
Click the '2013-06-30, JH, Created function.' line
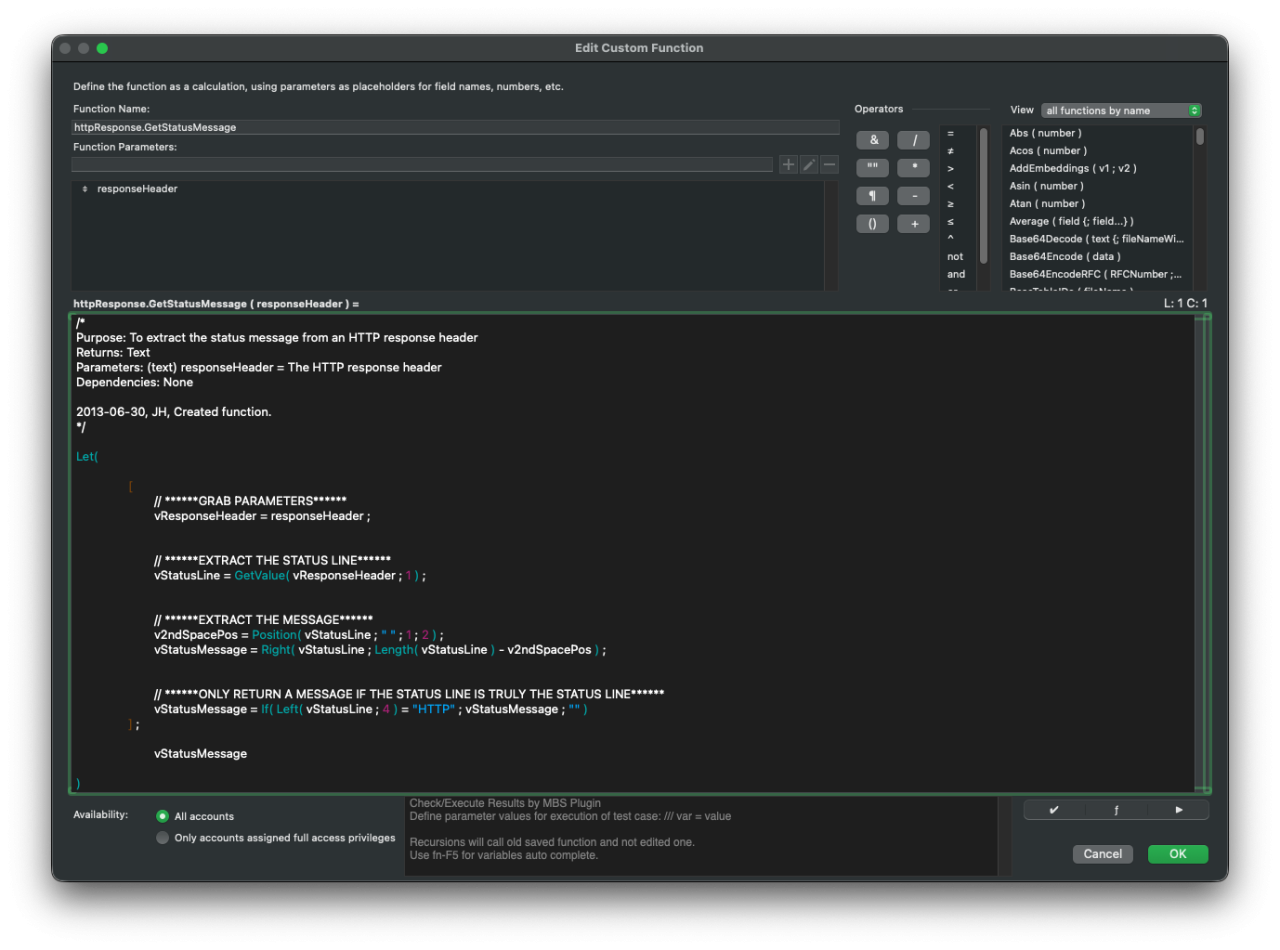[x=174, y=412]
